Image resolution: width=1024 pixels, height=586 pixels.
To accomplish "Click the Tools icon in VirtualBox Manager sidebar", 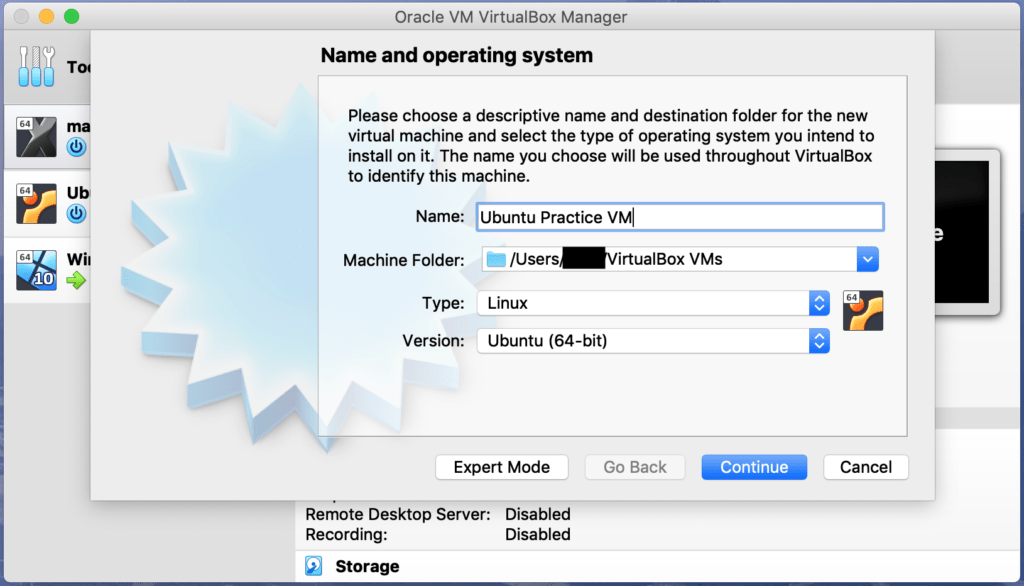I will [x=37, y=66].
